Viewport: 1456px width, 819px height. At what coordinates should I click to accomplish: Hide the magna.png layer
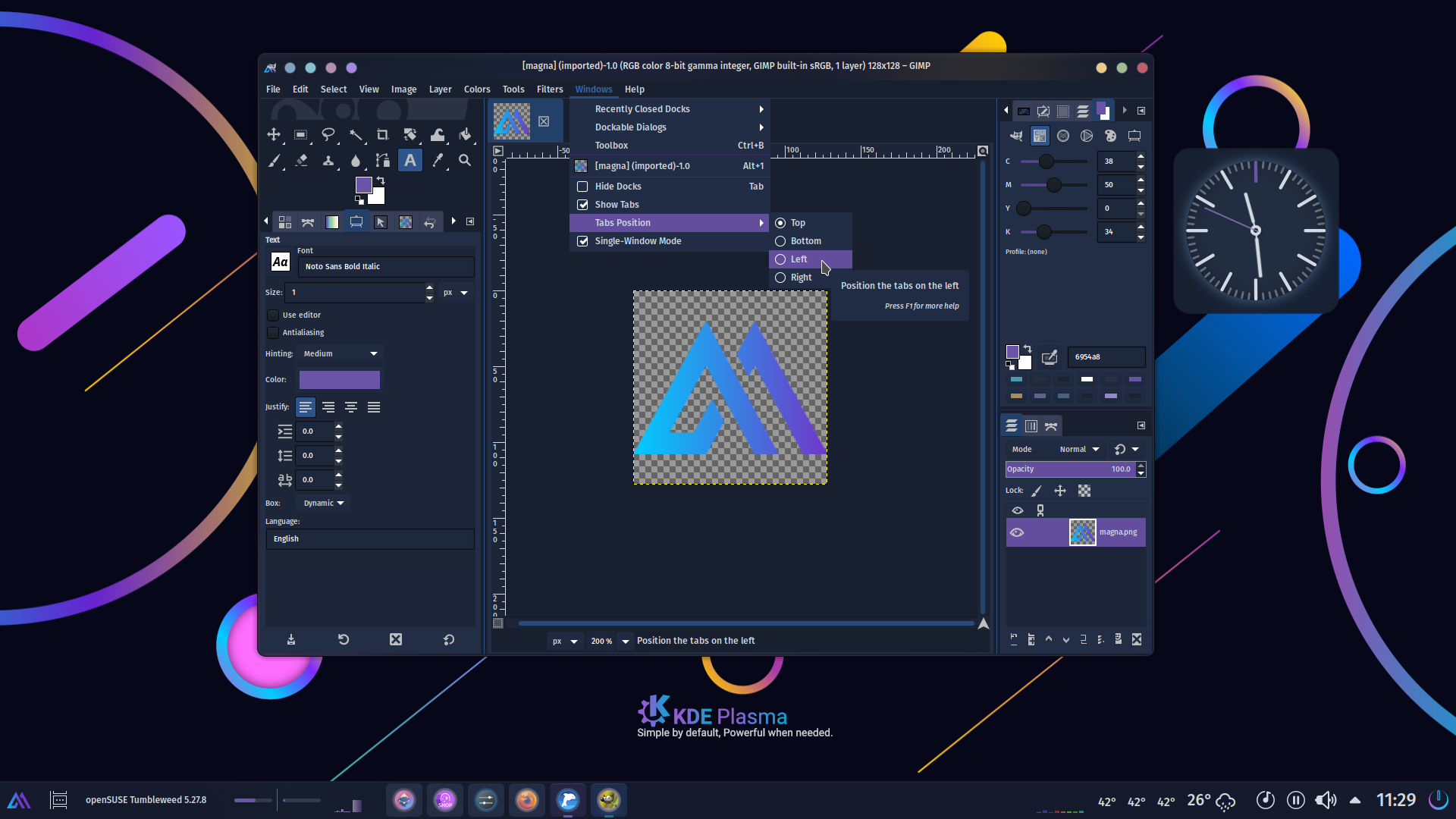(x=1017, y=532)
